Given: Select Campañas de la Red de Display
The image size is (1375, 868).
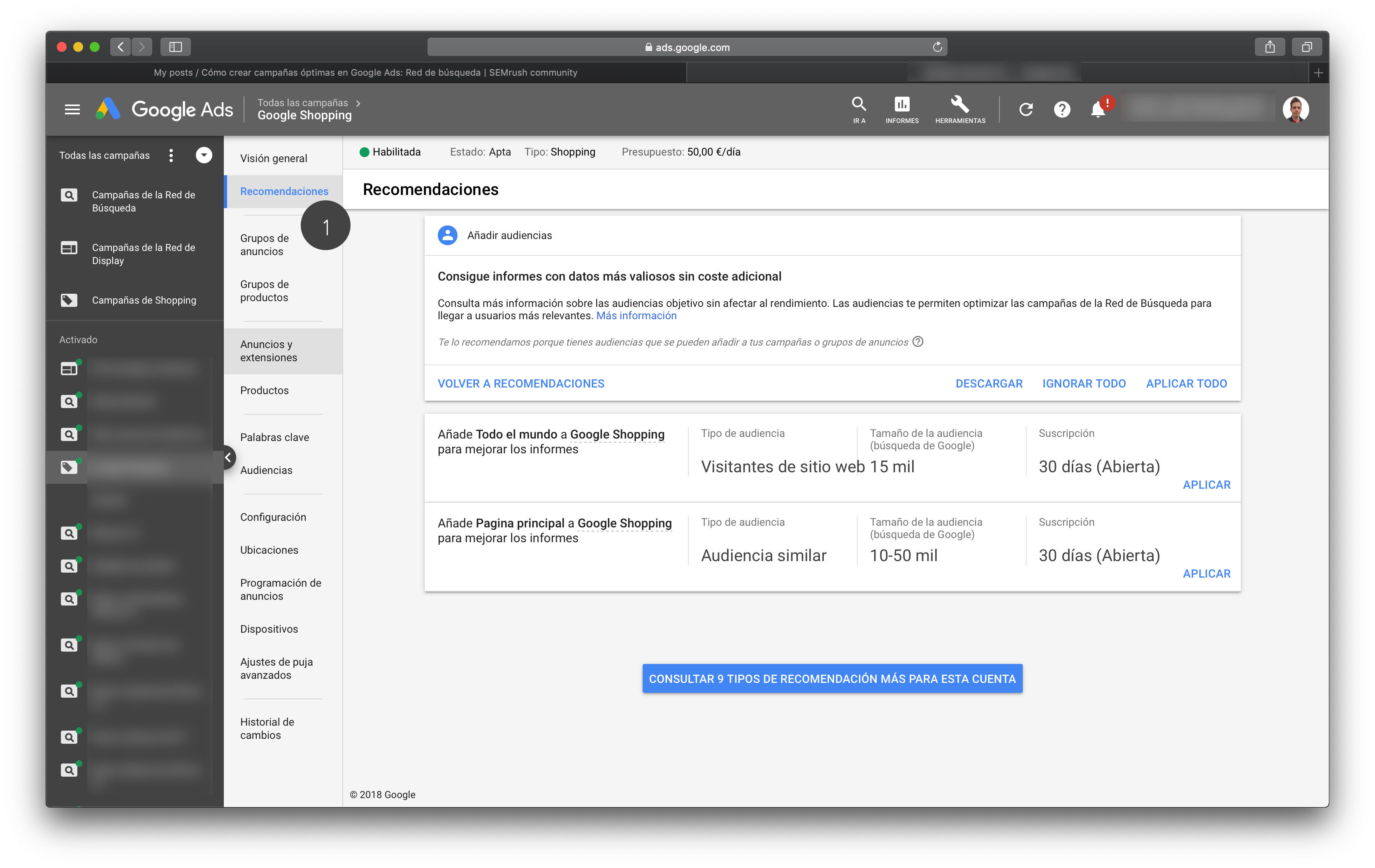Looking at the screenshot, I should 135,254.
